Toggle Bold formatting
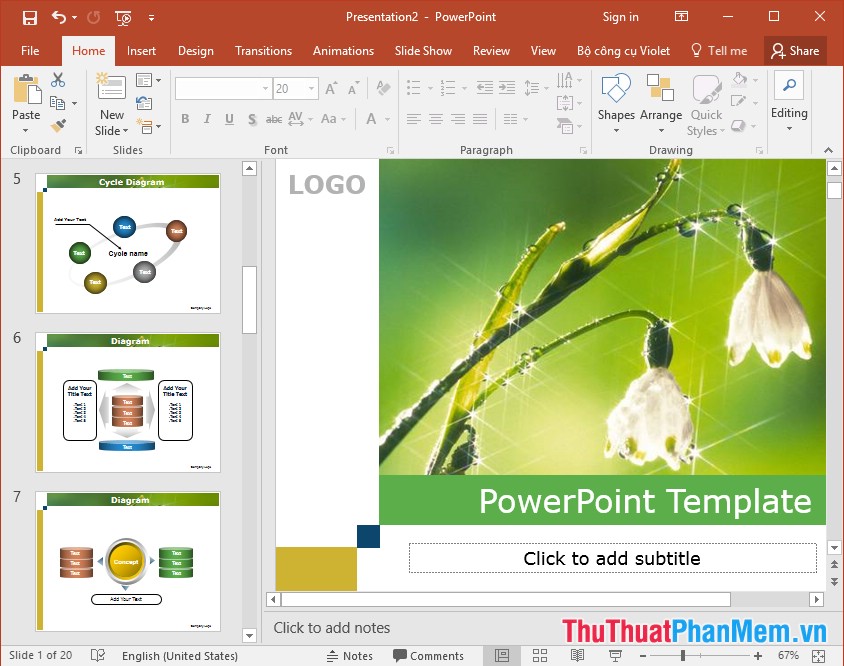844x666 pixels. tap(185, 117)
